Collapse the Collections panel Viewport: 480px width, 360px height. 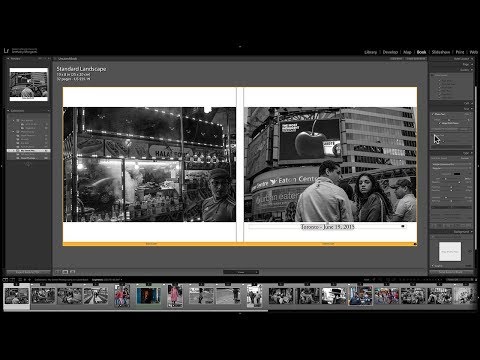[8, 111]
